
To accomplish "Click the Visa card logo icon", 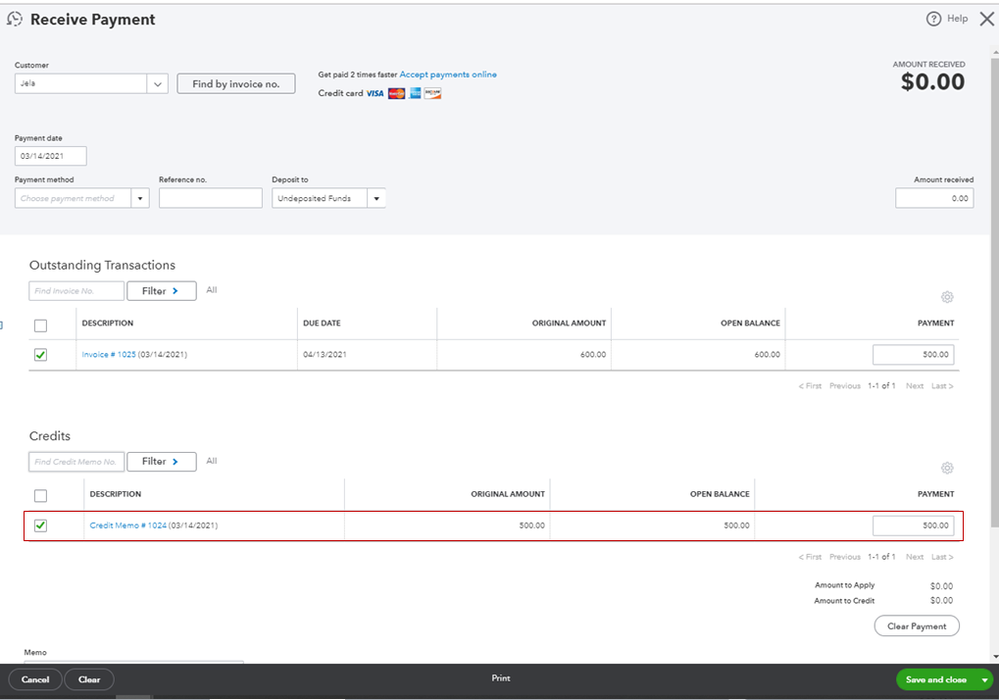I will [x=375, y=94].
